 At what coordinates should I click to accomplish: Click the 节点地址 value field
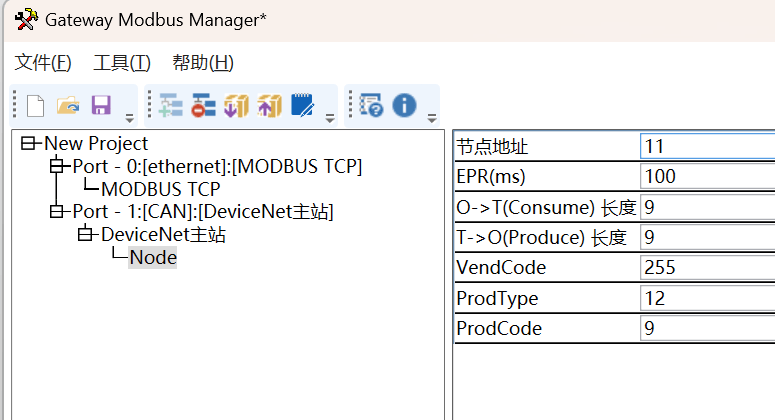pyautogui.click(x=707, y=146)
